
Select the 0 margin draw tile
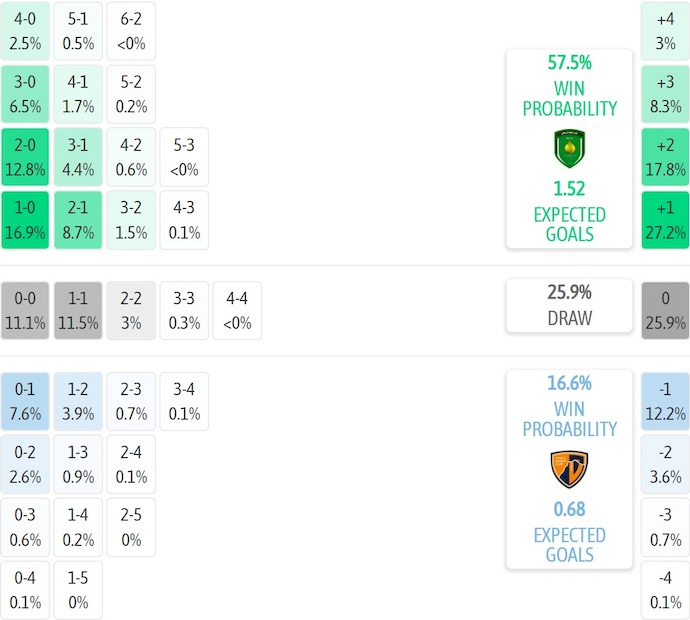click(x=665, y=311)
